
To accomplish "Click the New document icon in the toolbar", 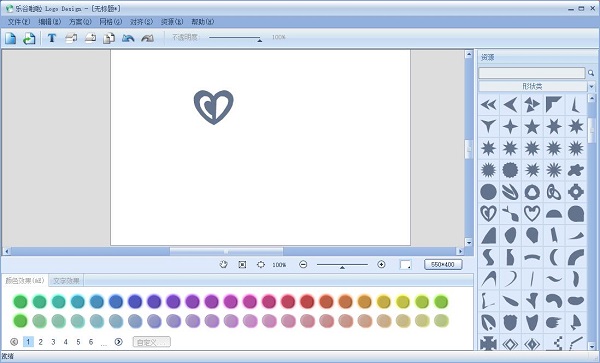I will coord(10,38).
